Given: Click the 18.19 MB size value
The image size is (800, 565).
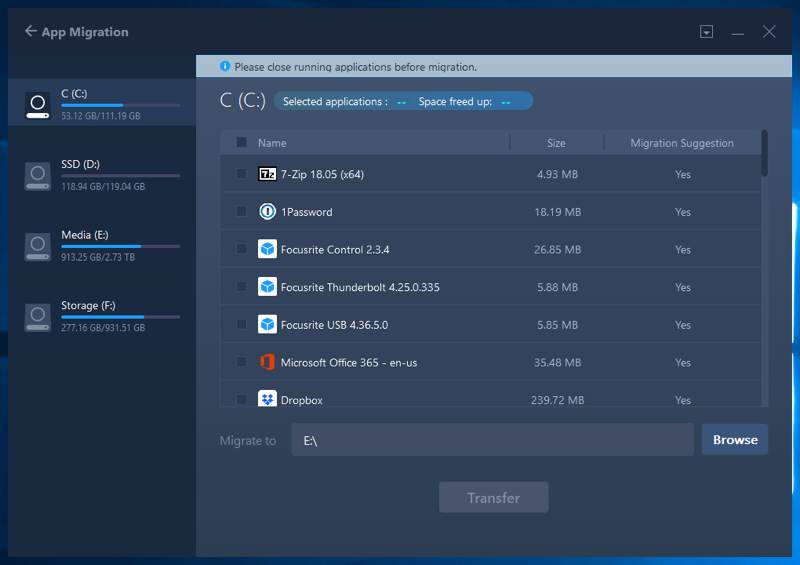Looking at the screenshot, I should point(558,212).
